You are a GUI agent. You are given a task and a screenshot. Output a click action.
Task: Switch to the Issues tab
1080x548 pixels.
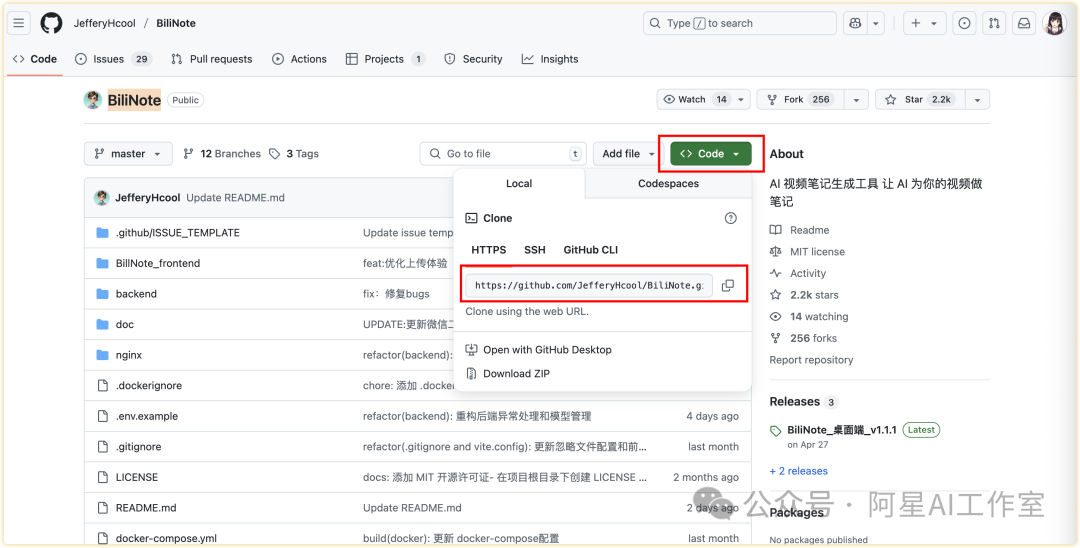tap(113, 59)
